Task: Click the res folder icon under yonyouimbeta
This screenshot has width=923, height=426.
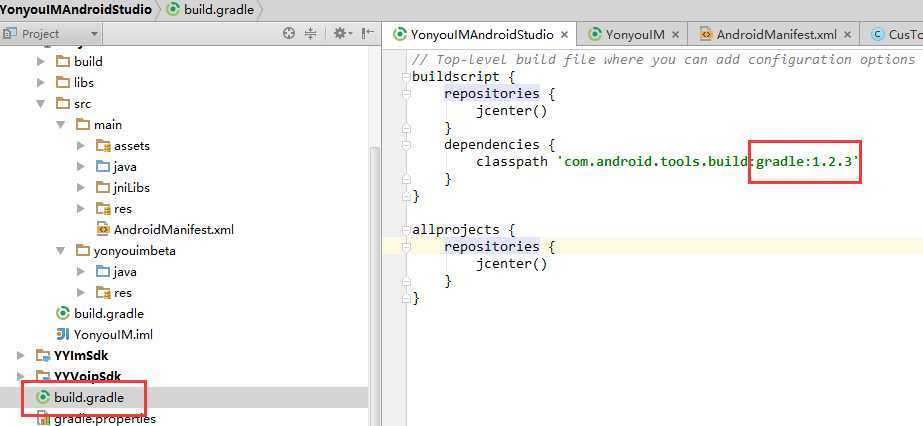Action: point(103,292)
